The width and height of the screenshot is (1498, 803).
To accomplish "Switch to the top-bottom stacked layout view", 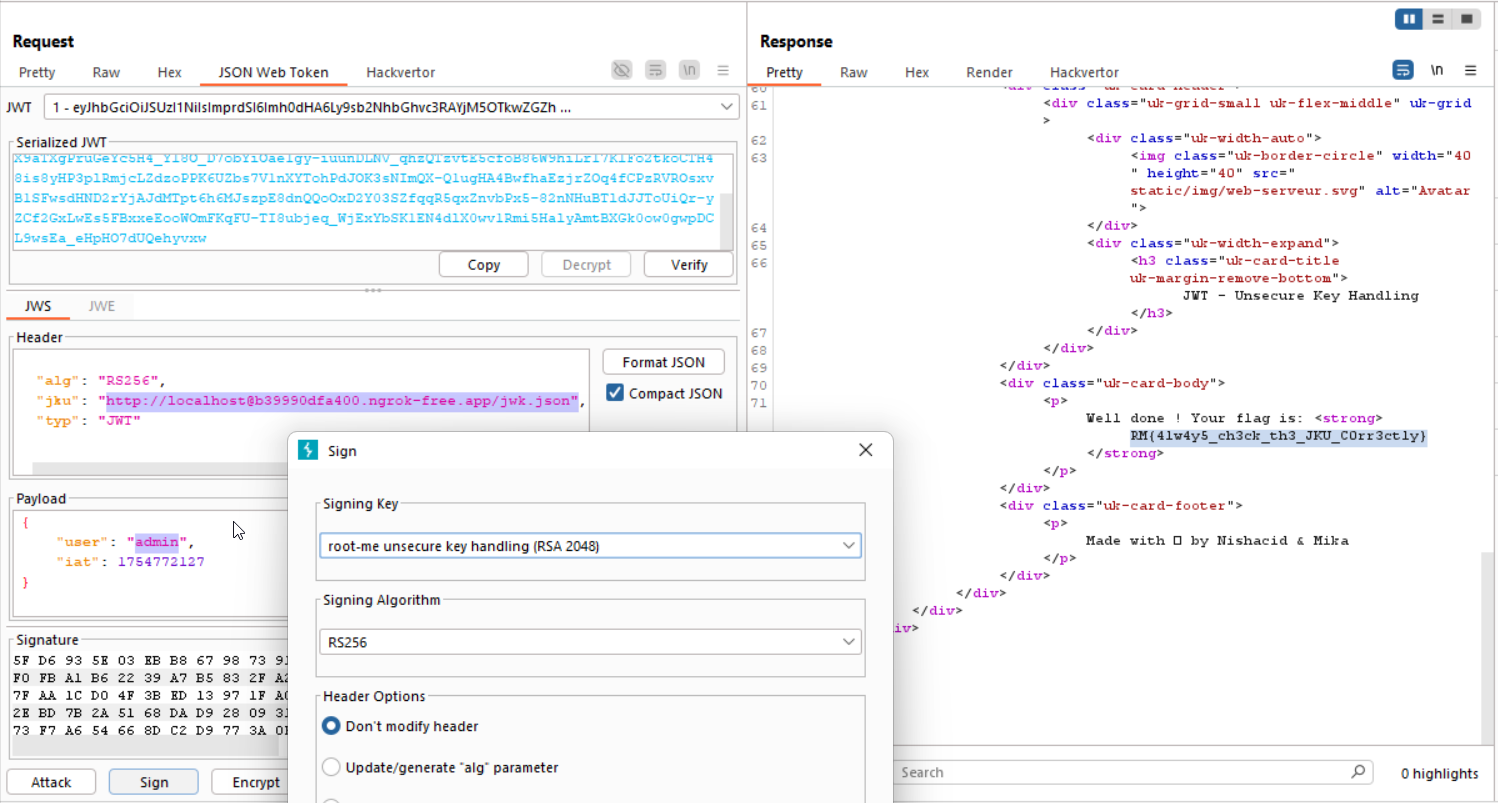I will tap(1438, 19).
